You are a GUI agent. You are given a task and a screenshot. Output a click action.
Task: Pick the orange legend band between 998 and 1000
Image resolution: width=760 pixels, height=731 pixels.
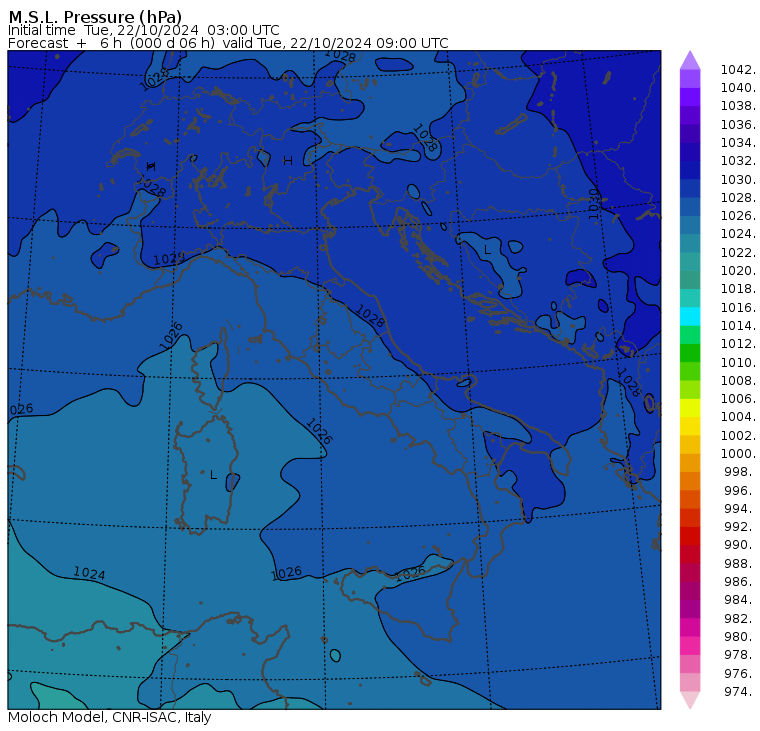click(x=690, y=463)
